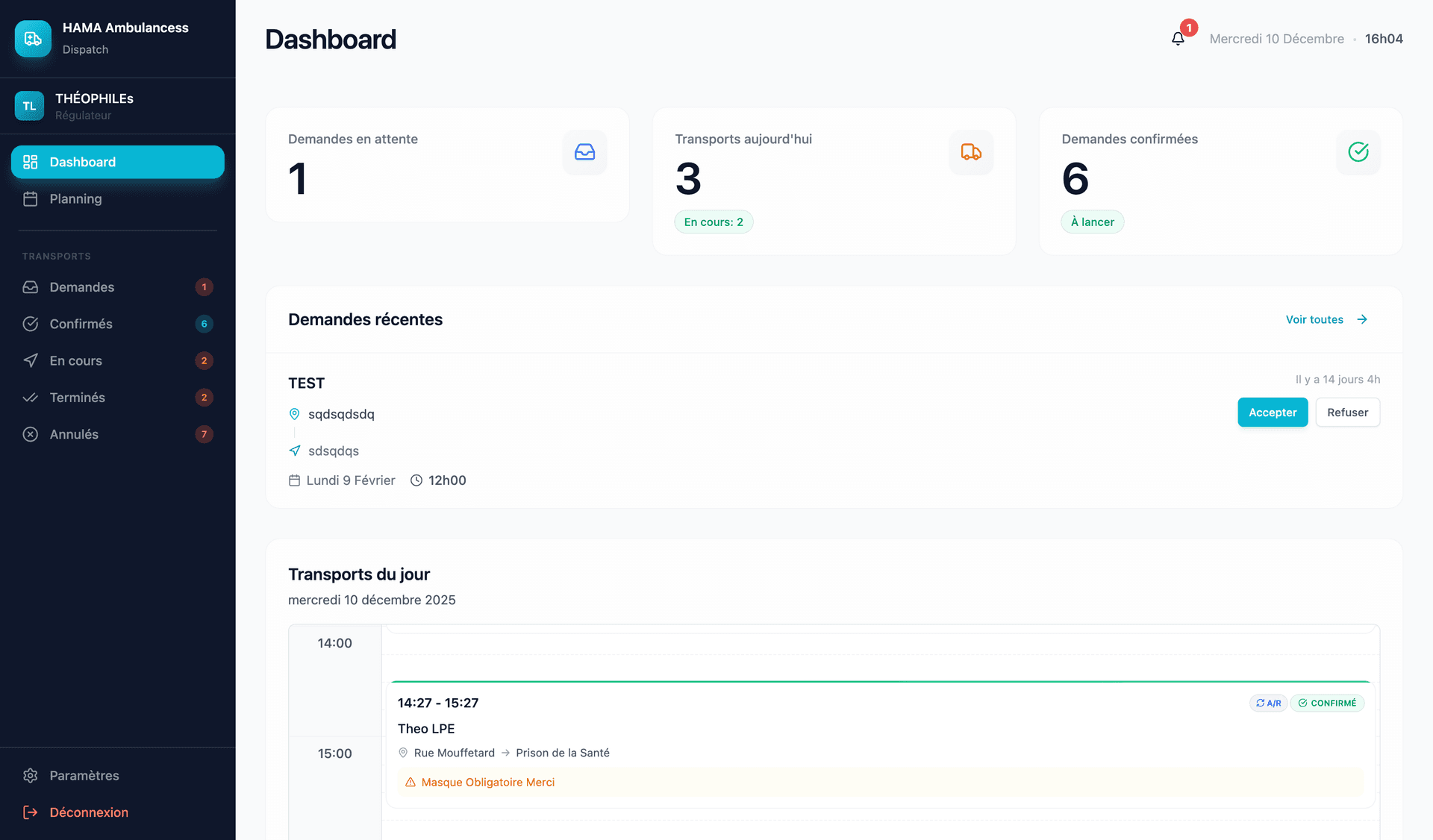
Task: Toggle the En cours: 2 status chip
Action: [x=714, y=222]
